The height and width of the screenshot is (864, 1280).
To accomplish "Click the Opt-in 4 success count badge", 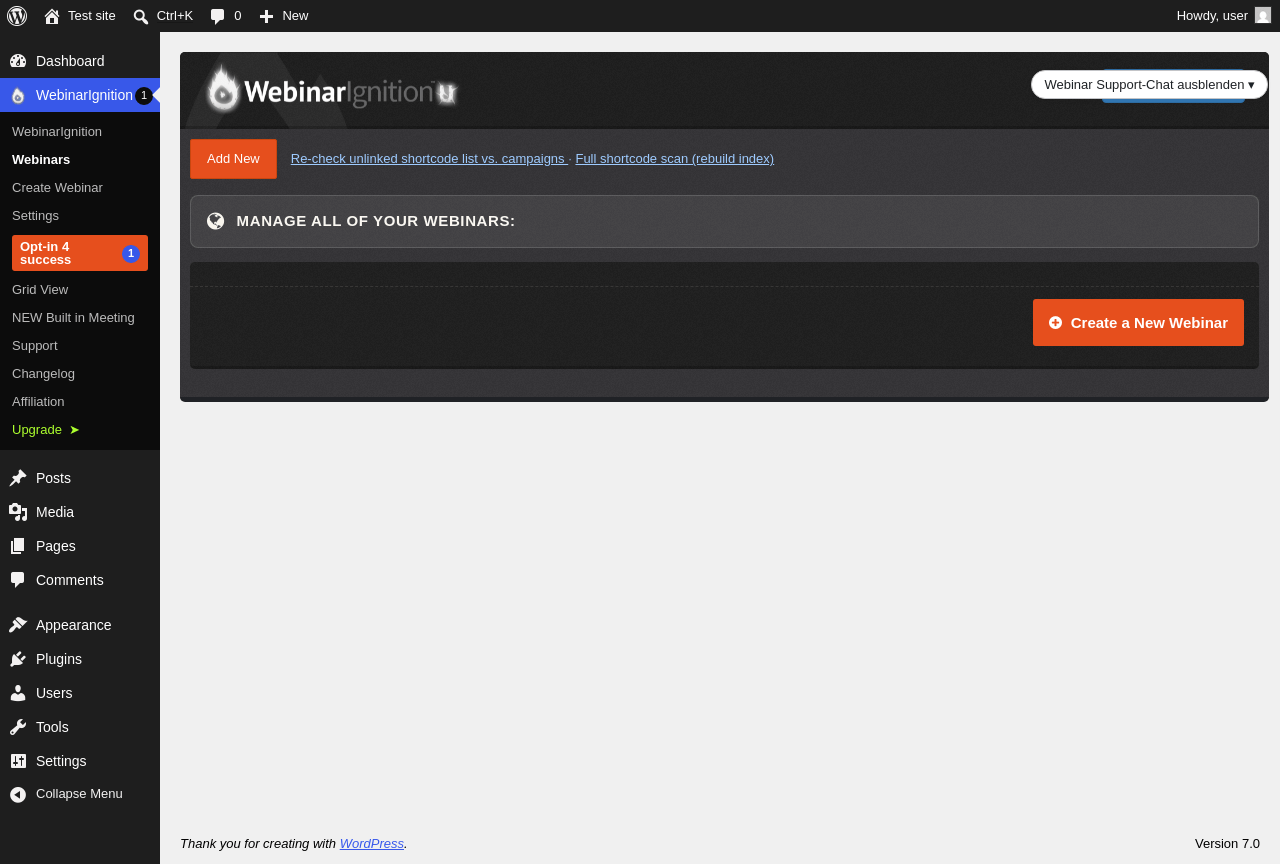I will pyautogui.click(x=131, y=253).
